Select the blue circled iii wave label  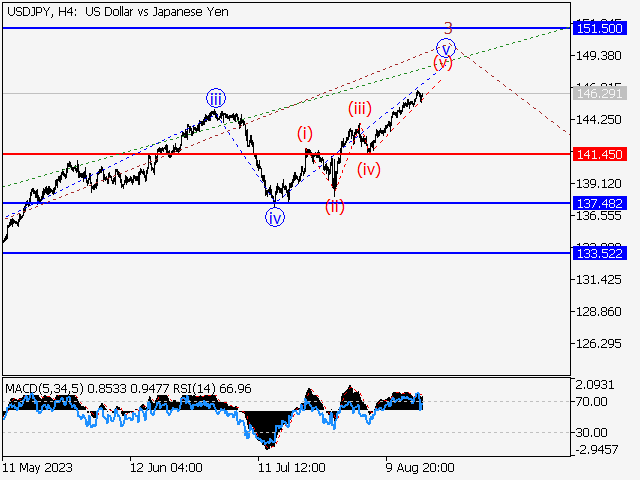(216, 98)
